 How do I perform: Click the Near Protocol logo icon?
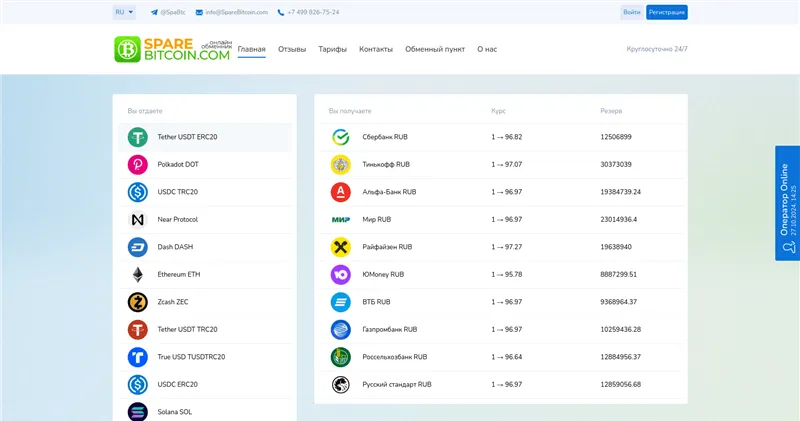[138, 220]
